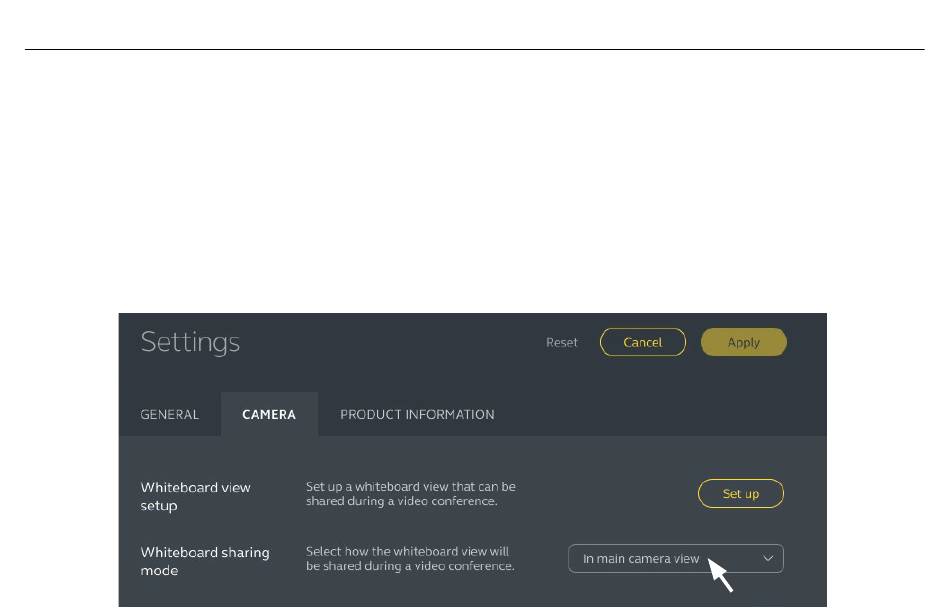The height and width of the screenshot is (612, 950).
Task: Click the 'Set up a whiteboard view' description text
Action: (411, 494)
